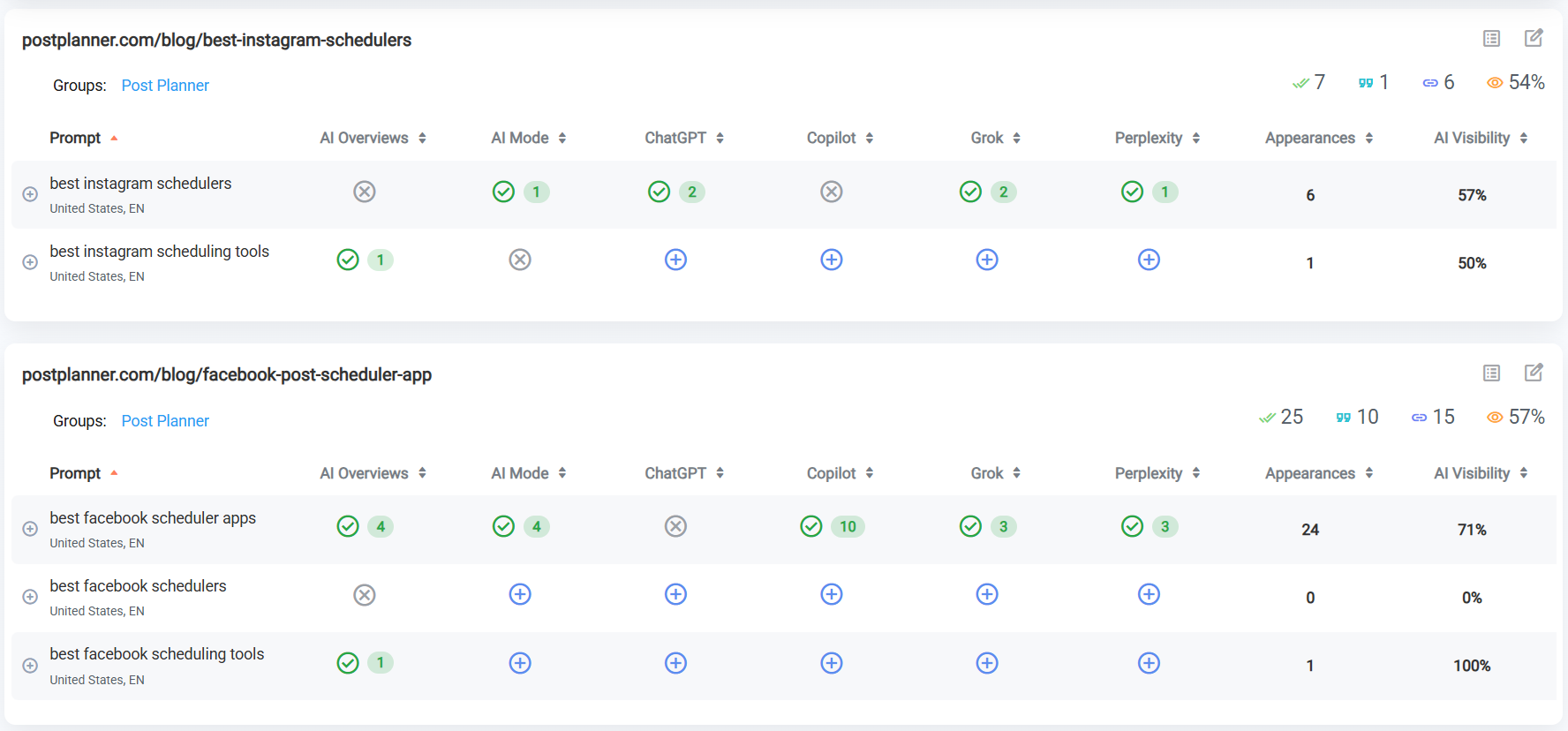This screenshot has height=731, width=1568.
Task: Click AI Mode X icon for "best instagram scheduling tools"
Action: point(520,260)
